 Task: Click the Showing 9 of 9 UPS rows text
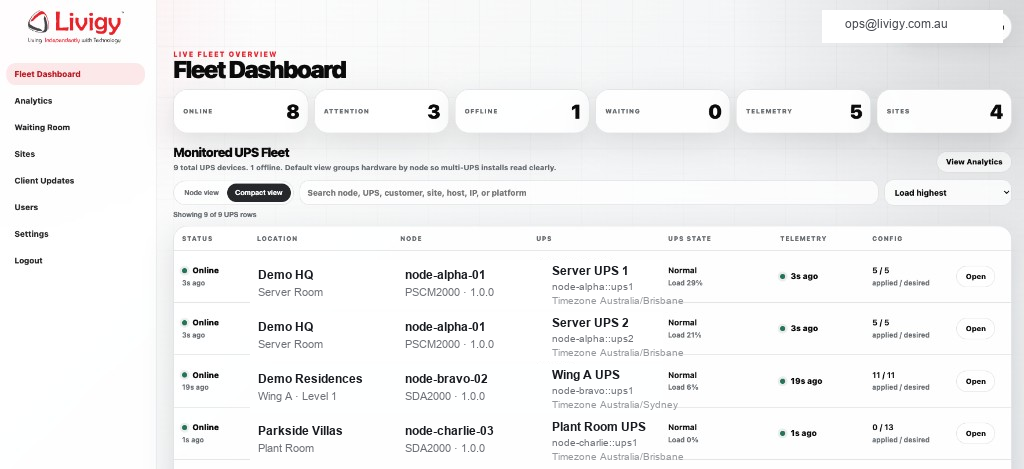coord(215,214)
